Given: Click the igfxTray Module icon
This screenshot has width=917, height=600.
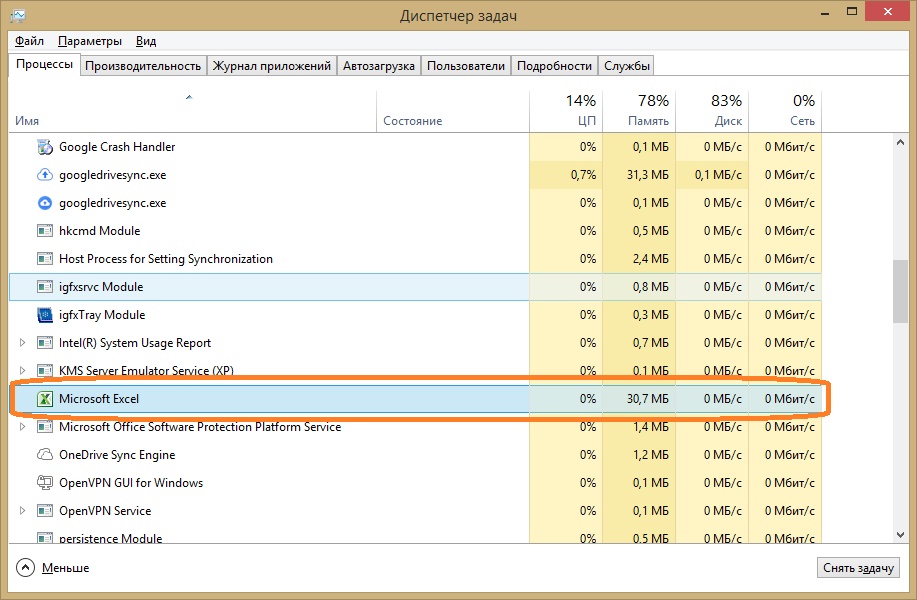Looking at the screenshot, I should (44, 315).
